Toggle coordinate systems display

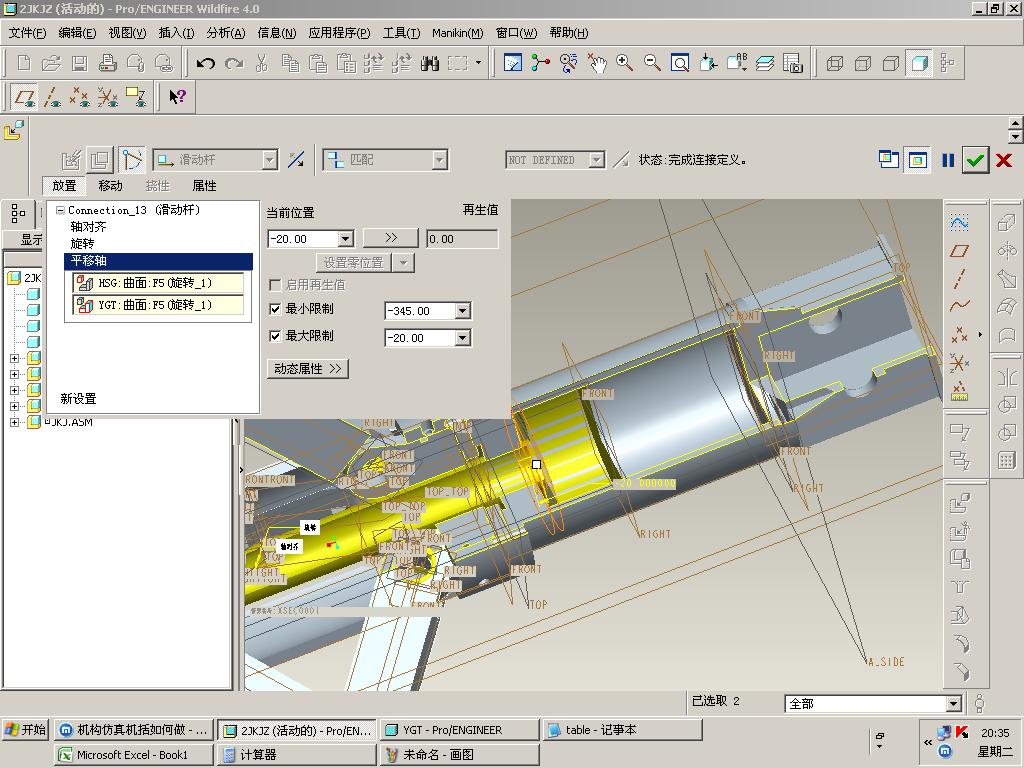click(108, 97)
